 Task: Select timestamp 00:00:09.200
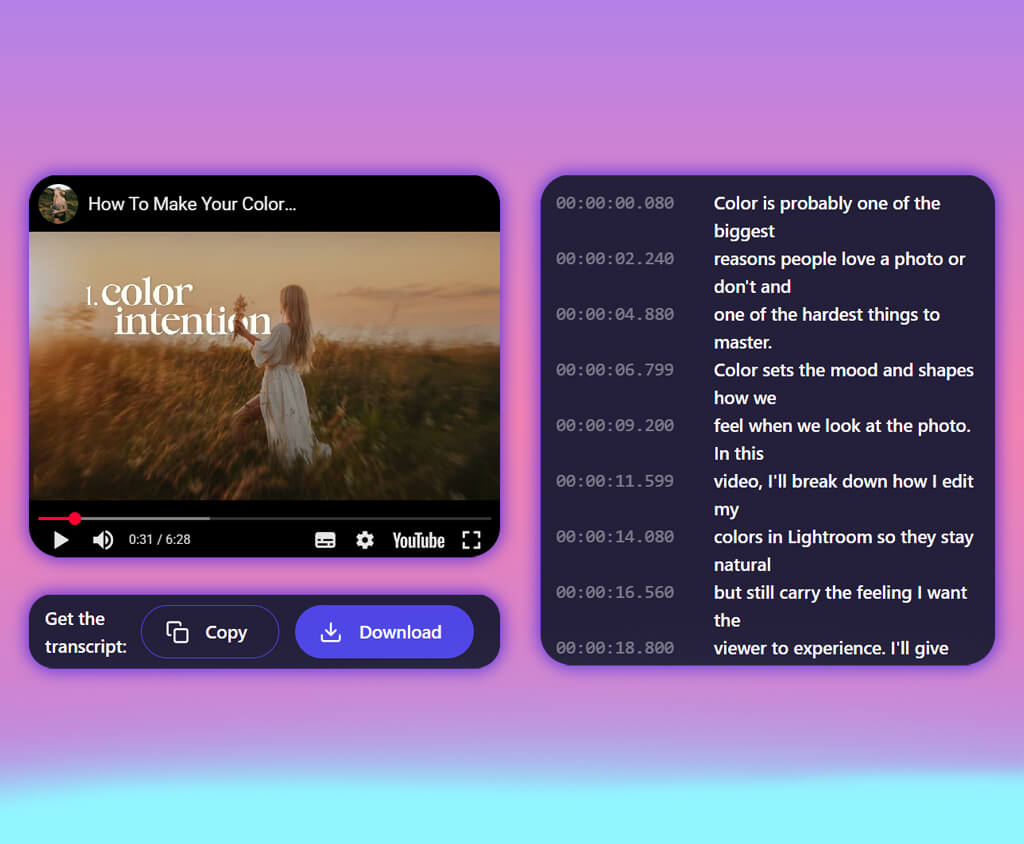615,425
